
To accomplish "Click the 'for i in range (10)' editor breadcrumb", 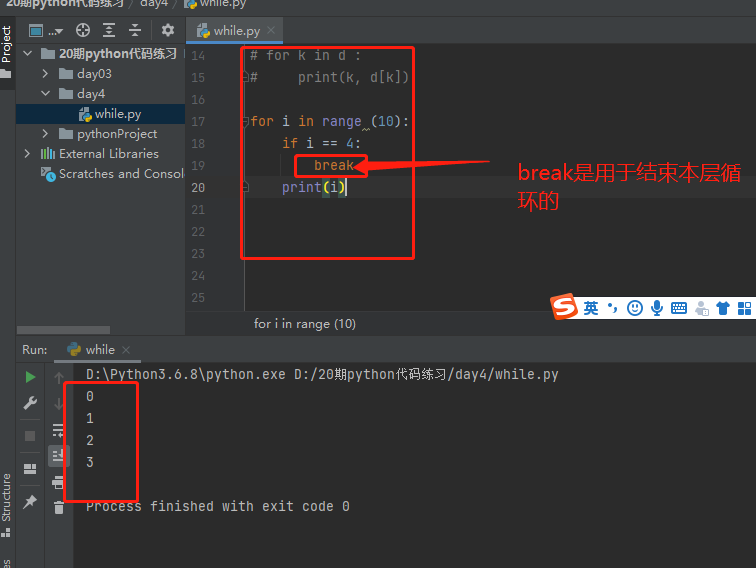I will (305, 324).
